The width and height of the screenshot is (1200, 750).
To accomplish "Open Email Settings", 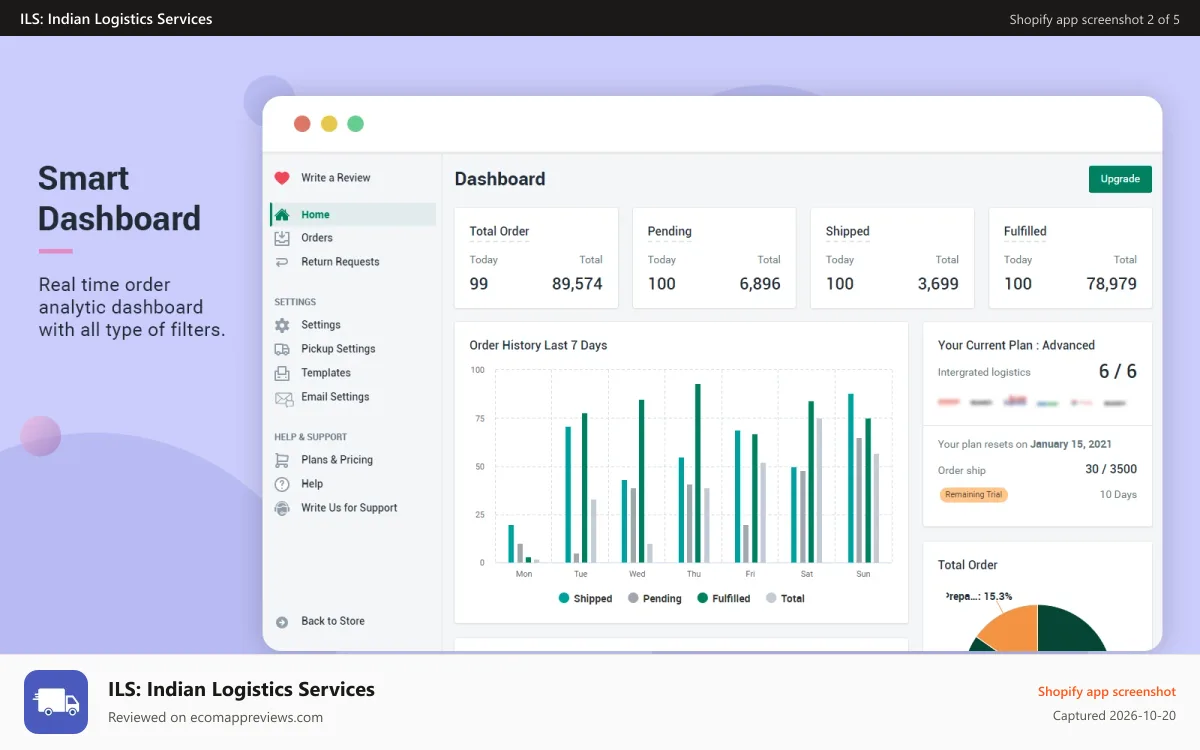I will tap(335, 397).
